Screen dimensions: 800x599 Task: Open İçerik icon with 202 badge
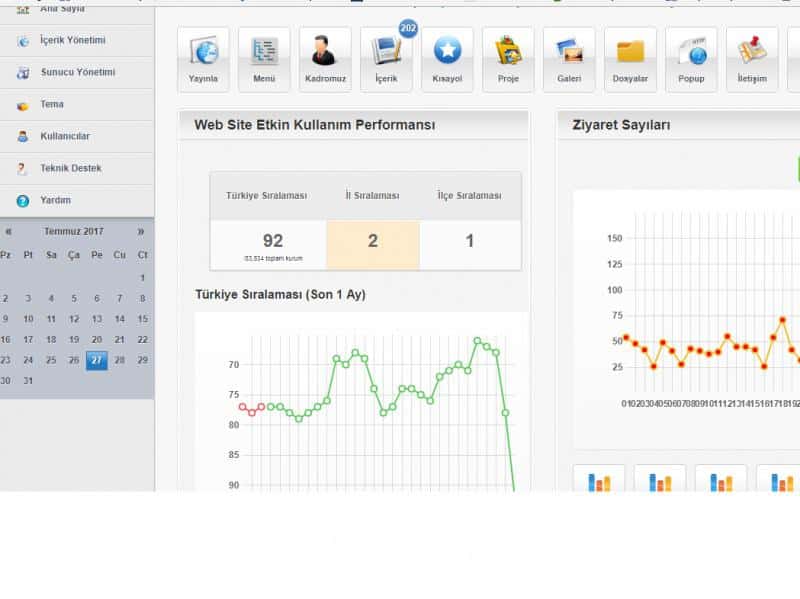point(386,59)
